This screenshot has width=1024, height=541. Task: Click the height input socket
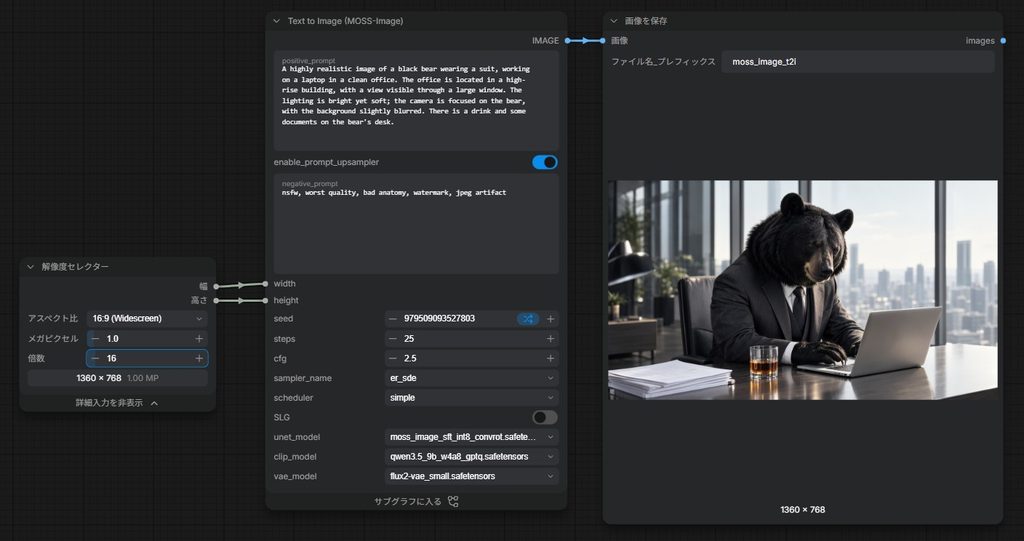(265, 301)
